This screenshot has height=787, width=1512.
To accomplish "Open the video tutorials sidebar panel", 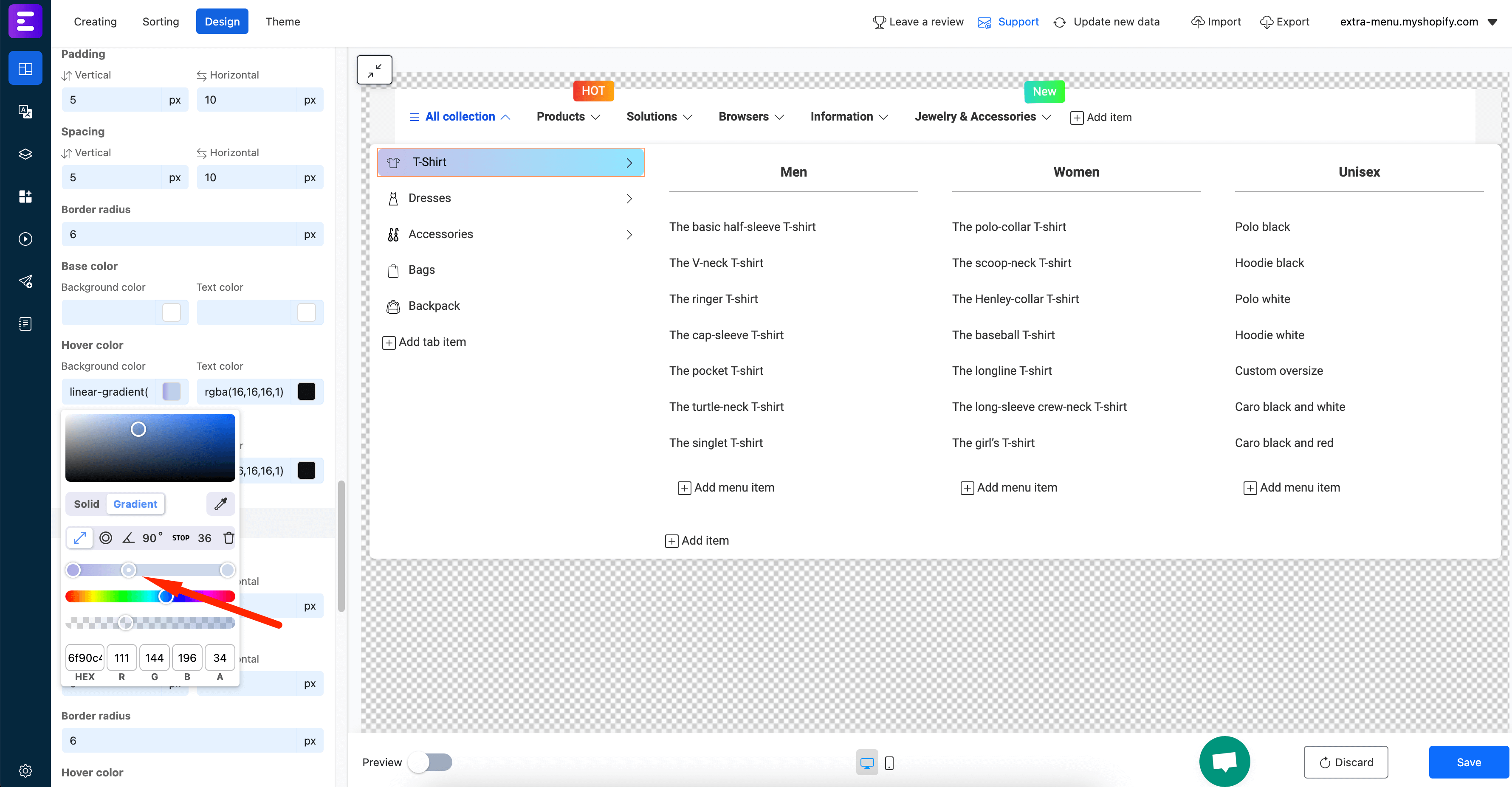I will coord(25,239).
